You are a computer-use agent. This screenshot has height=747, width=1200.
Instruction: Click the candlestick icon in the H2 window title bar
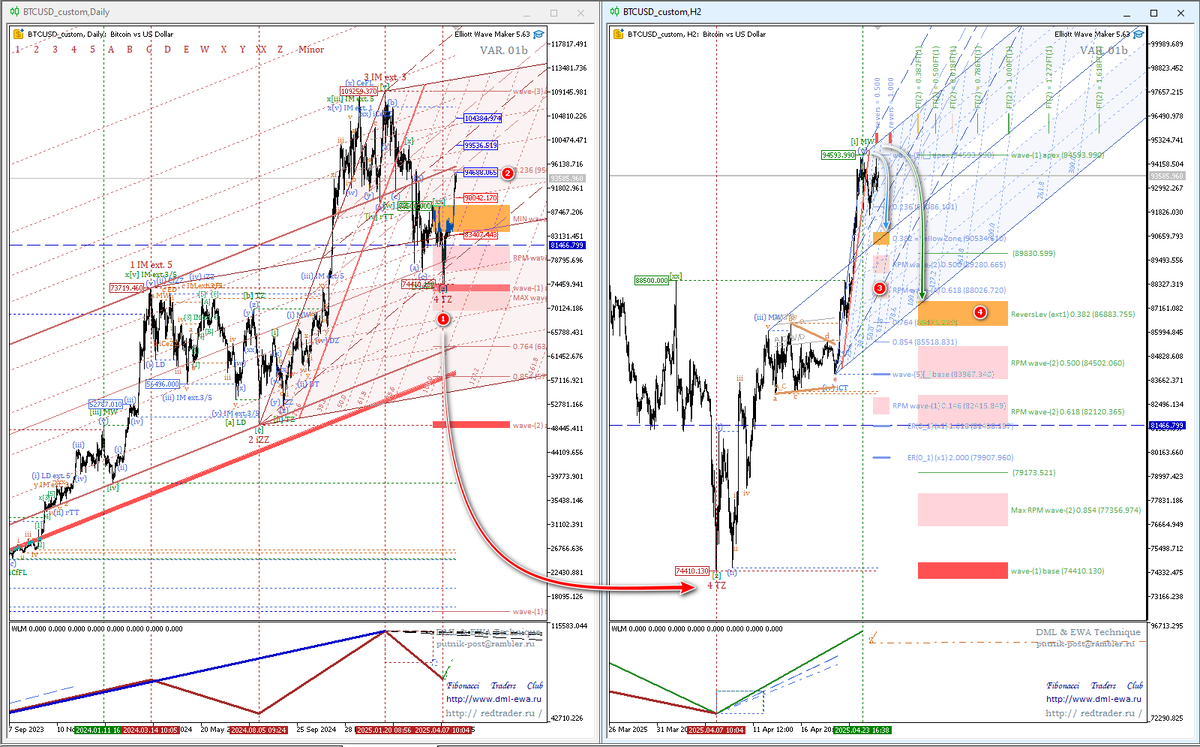click(x=614, y=12)
